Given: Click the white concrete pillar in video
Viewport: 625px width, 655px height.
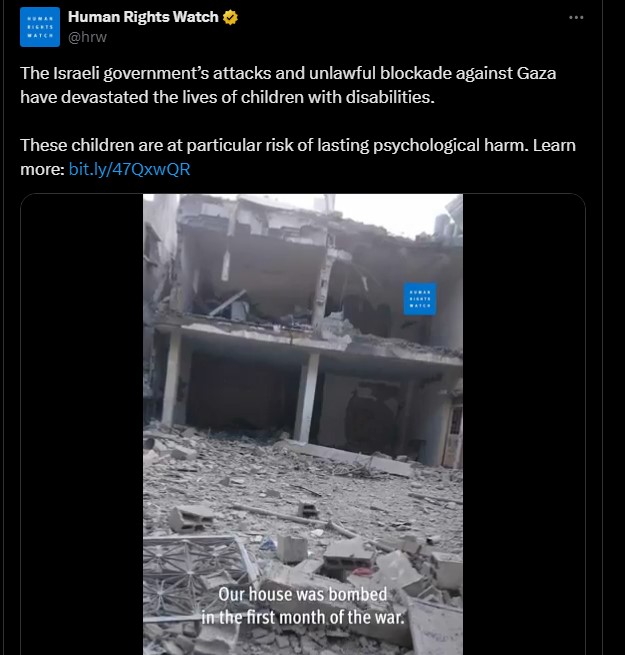Looking at the screenshot, I should coord(307,398).
